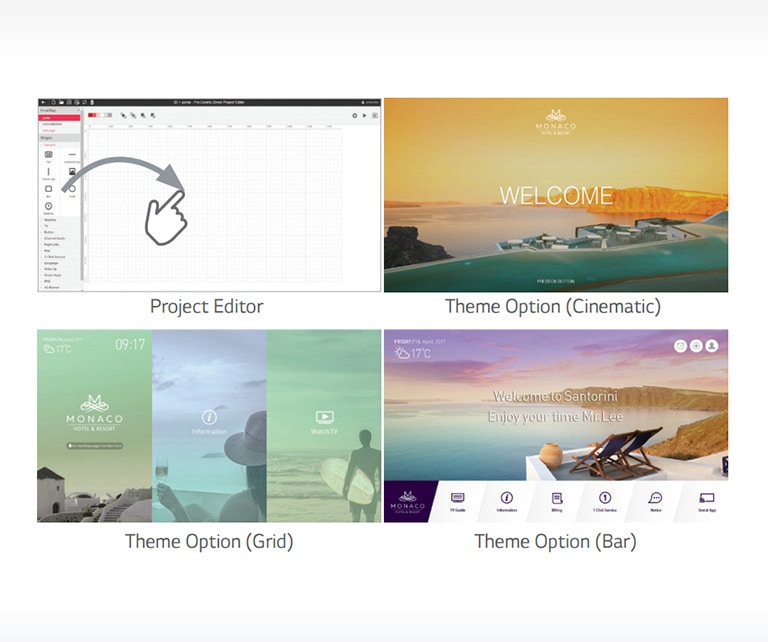Select the Information tile in Grid theme
Viewport: 768px width, 642px height.
tap(209, 420)
